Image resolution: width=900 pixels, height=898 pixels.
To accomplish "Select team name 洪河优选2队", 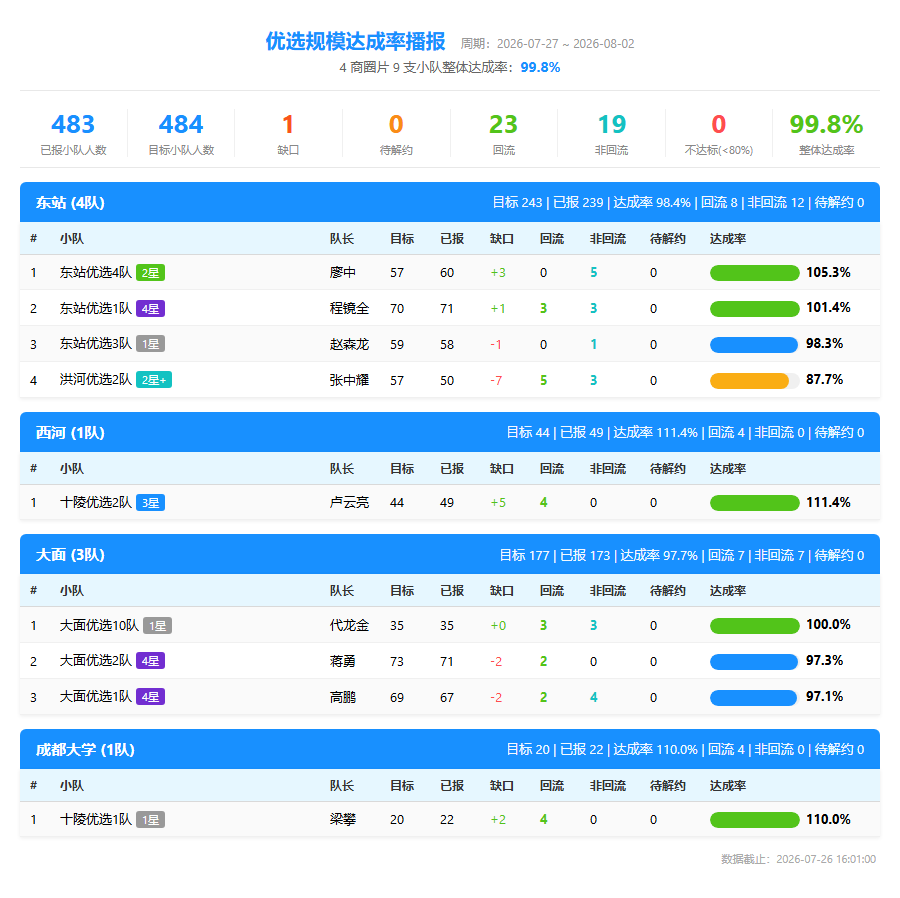I will [96, 380].
